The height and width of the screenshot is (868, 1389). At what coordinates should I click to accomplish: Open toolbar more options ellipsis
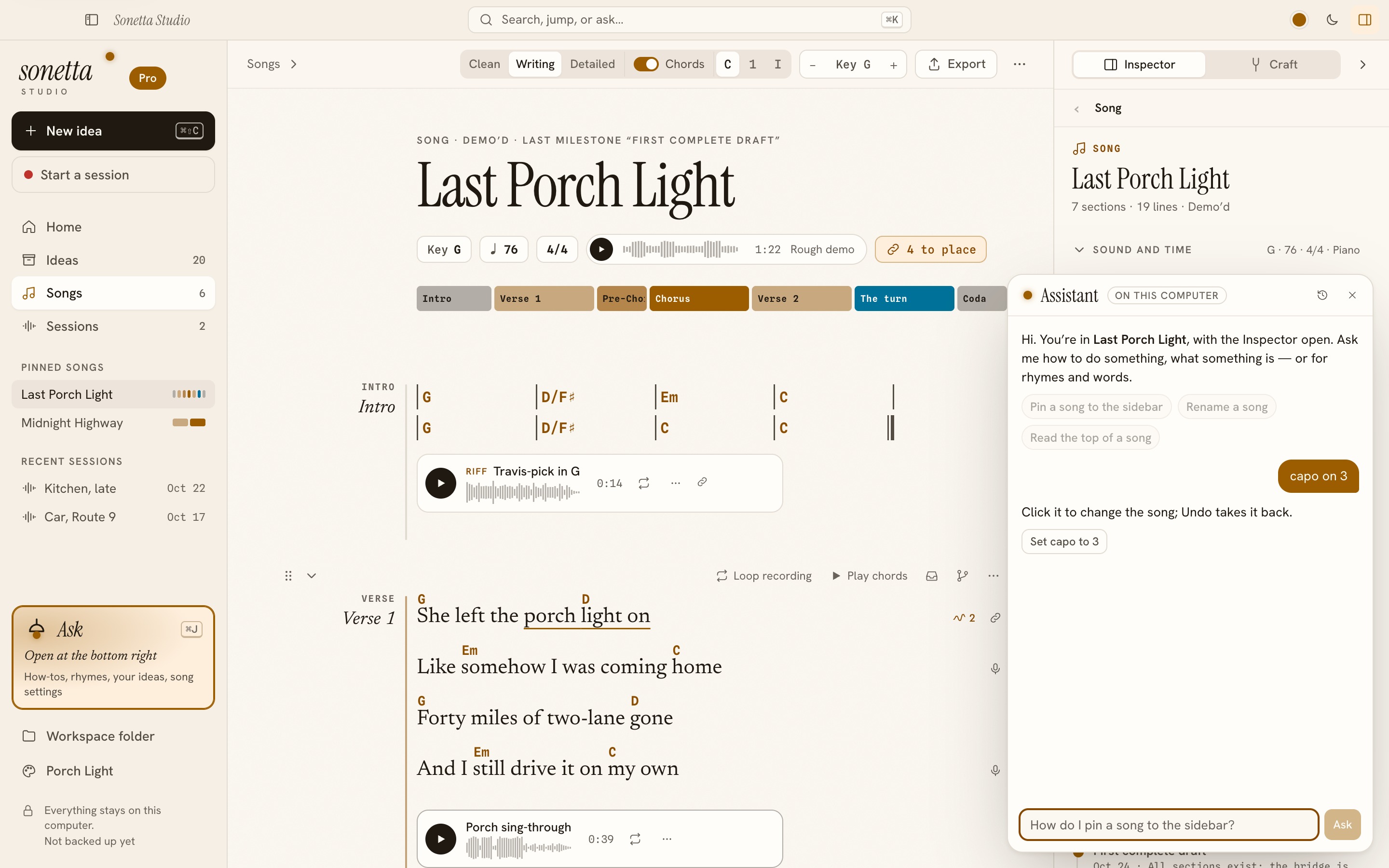[x=1020, y=64]
